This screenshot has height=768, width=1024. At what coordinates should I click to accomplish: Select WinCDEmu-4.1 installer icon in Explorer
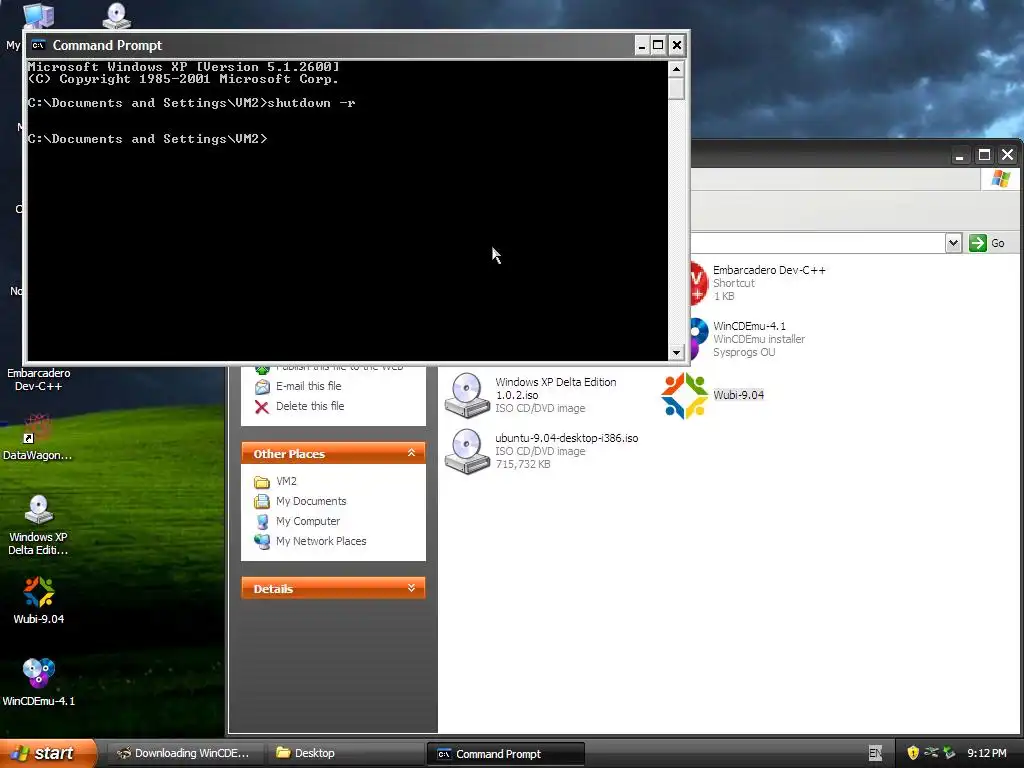coord(698,339)
